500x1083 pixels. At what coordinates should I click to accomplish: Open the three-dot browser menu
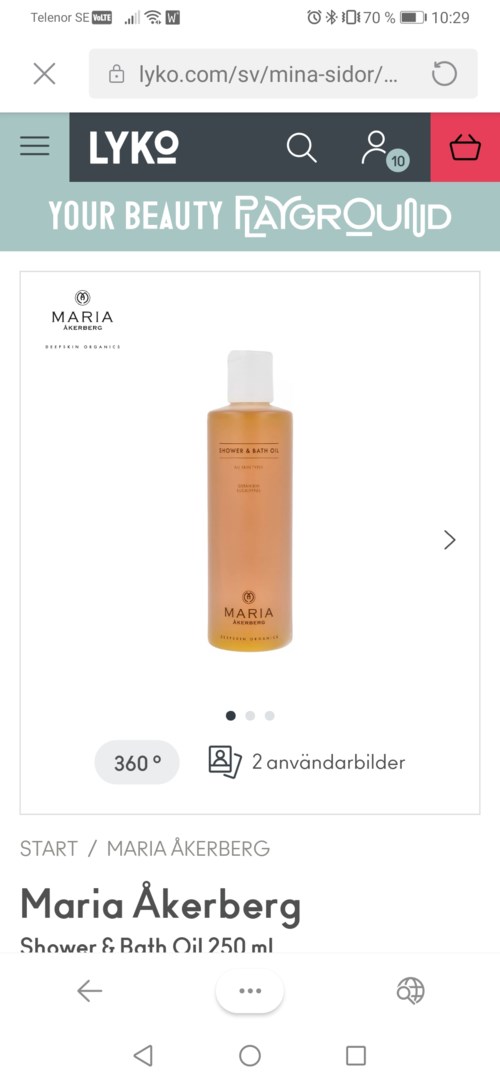click(249, 991)
